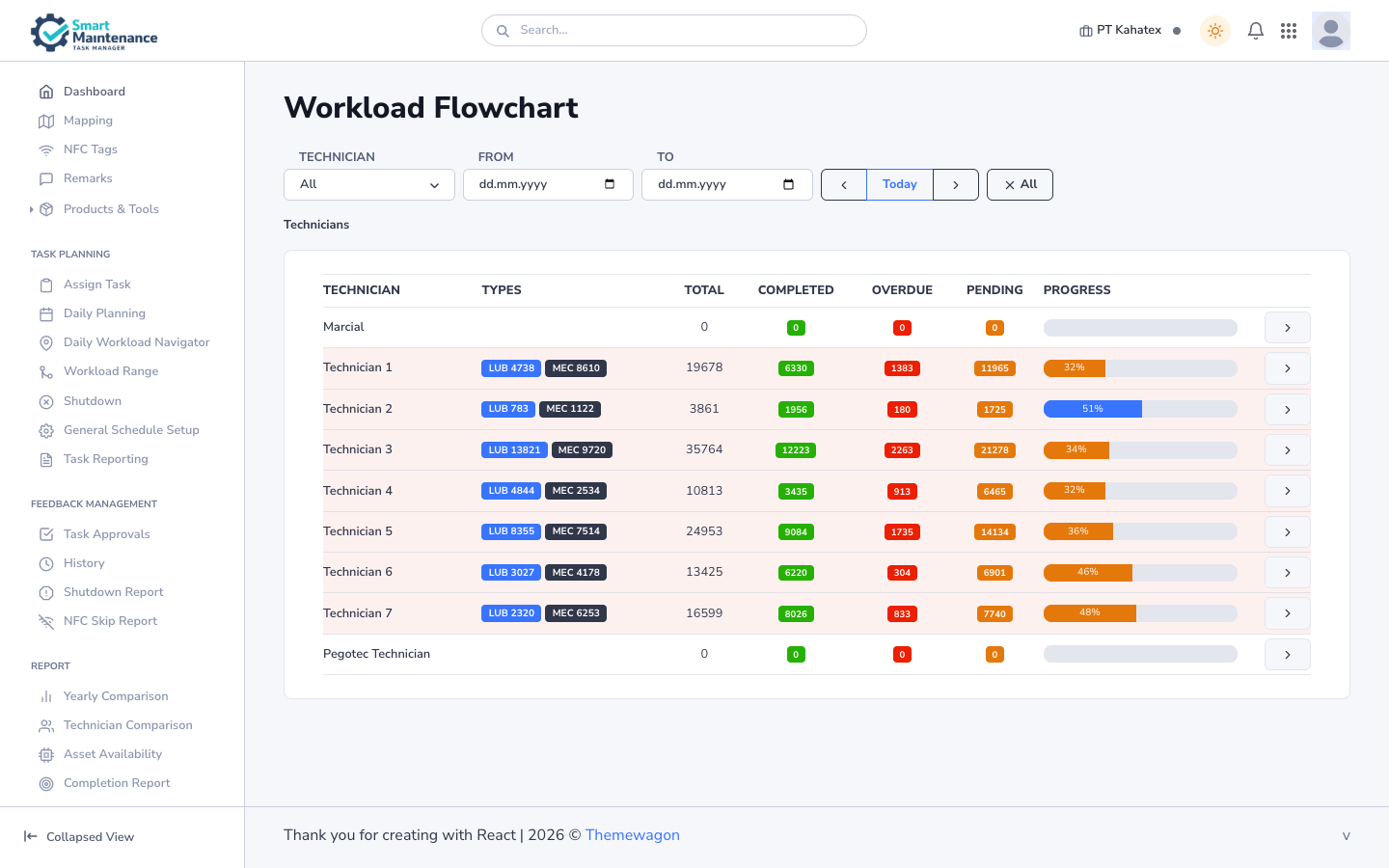Open the calendar picker in FROM field
This screenshot has height=868, width=1389.
click(x=610, y=184)
